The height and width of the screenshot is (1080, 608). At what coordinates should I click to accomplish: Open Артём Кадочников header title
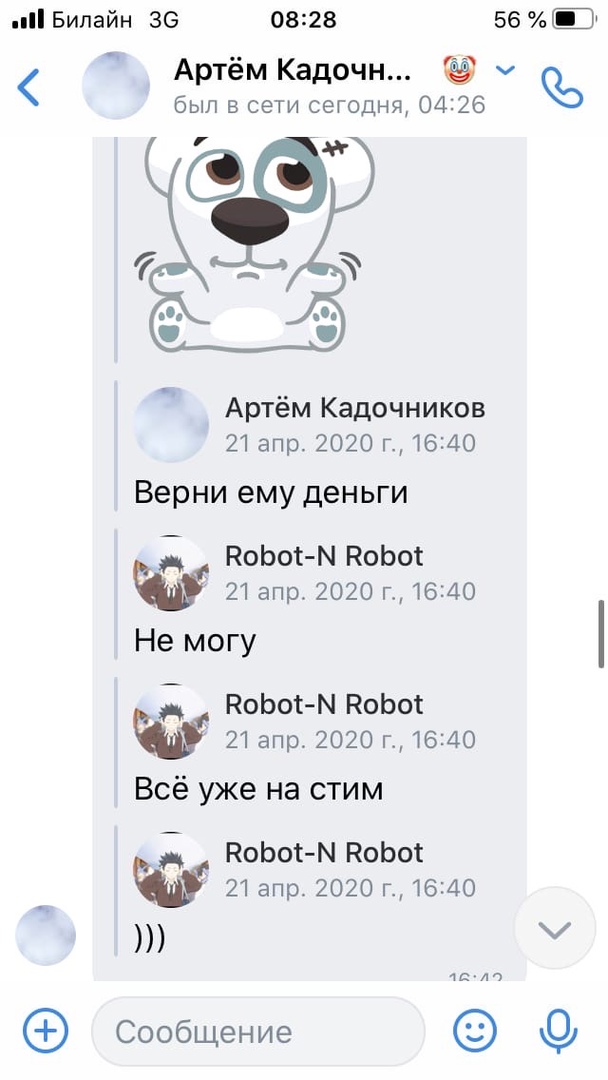click(293, 70)
